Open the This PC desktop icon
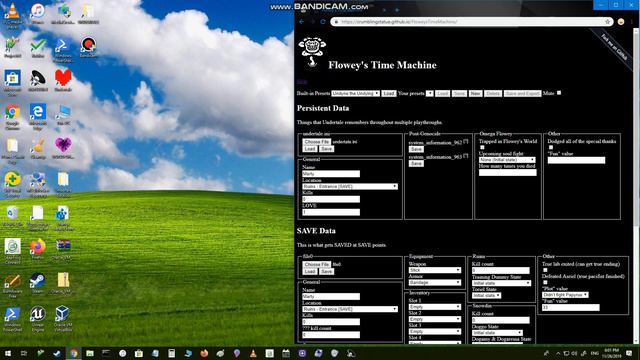The width and height of the screenshot is (640, 360). (63, 115)
